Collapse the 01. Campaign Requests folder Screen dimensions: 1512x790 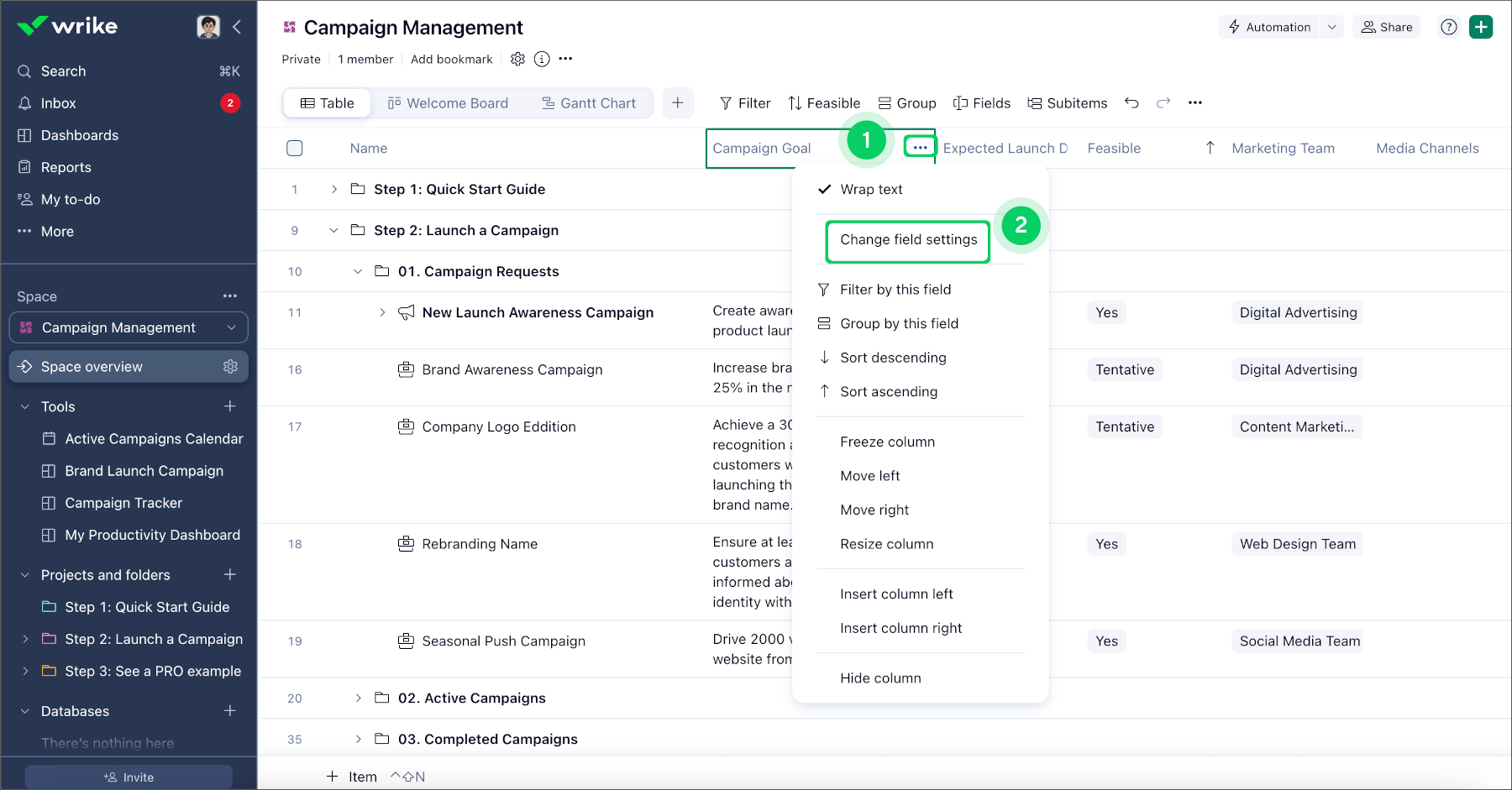(x=358, y=271)
